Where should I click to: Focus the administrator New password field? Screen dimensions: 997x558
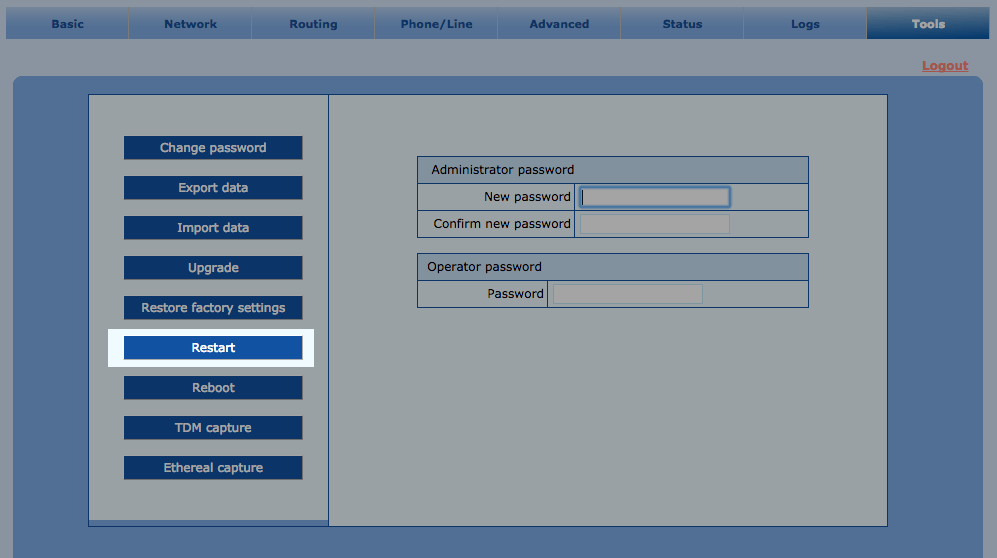pos(655,197)
